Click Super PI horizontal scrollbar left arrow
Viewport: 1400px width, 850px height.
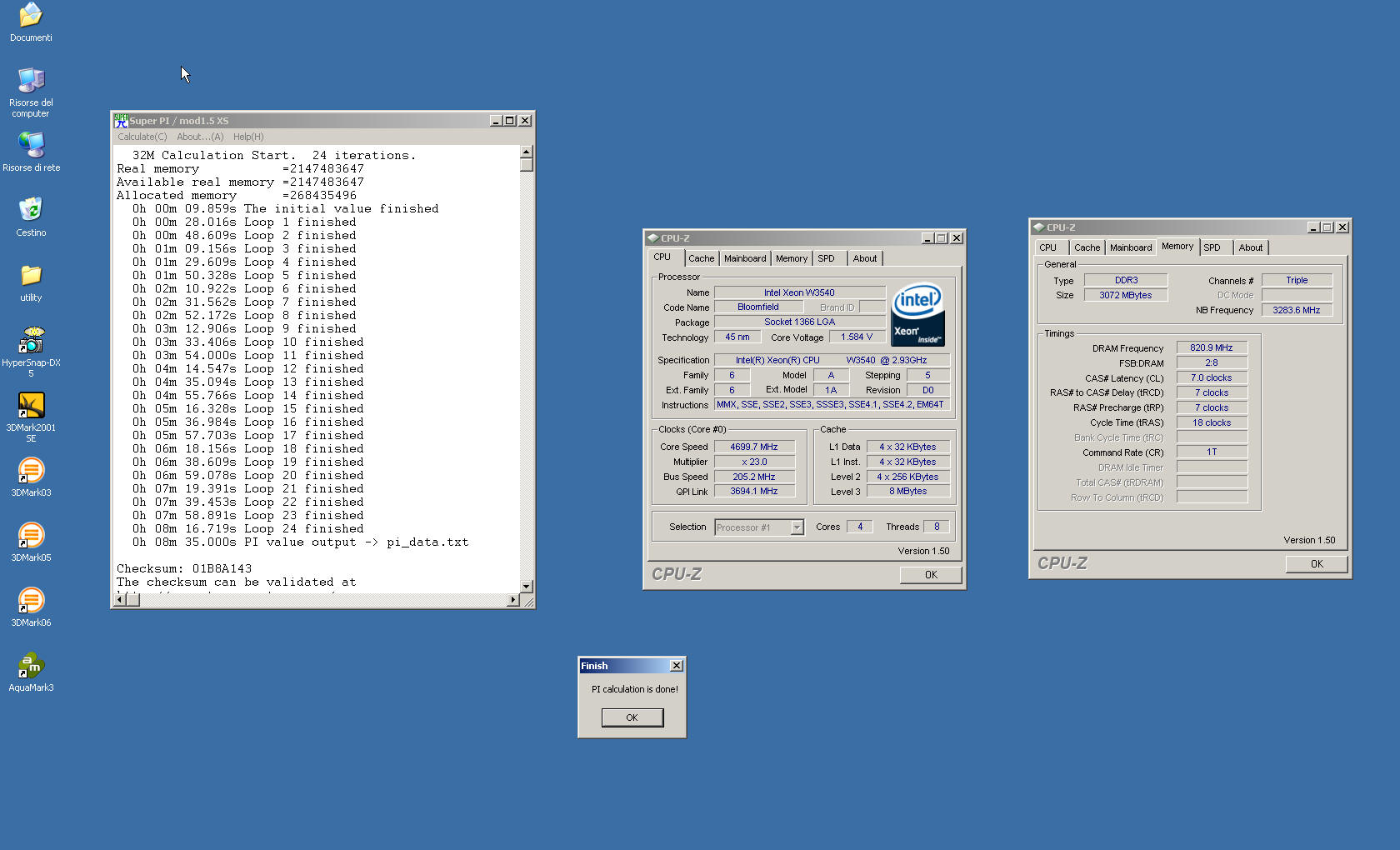pyautogui.click(x=121, y=600)
